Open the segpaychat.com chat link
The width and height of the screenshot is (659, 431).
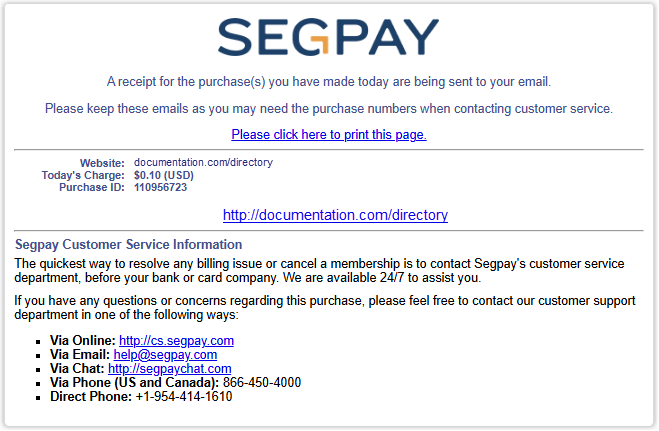coord(169,368)
